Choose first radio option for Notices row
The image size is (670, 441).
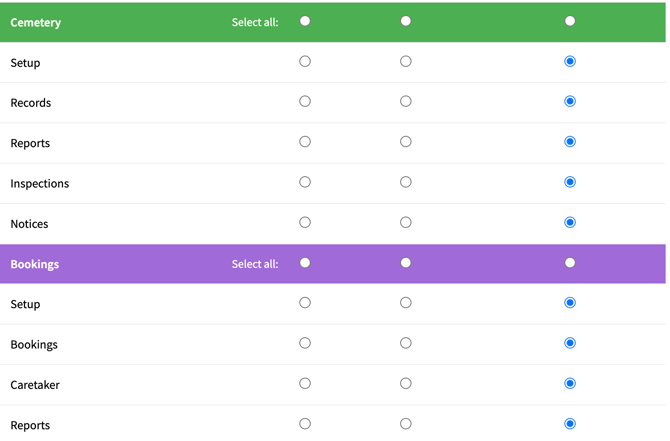pos(305,223)
